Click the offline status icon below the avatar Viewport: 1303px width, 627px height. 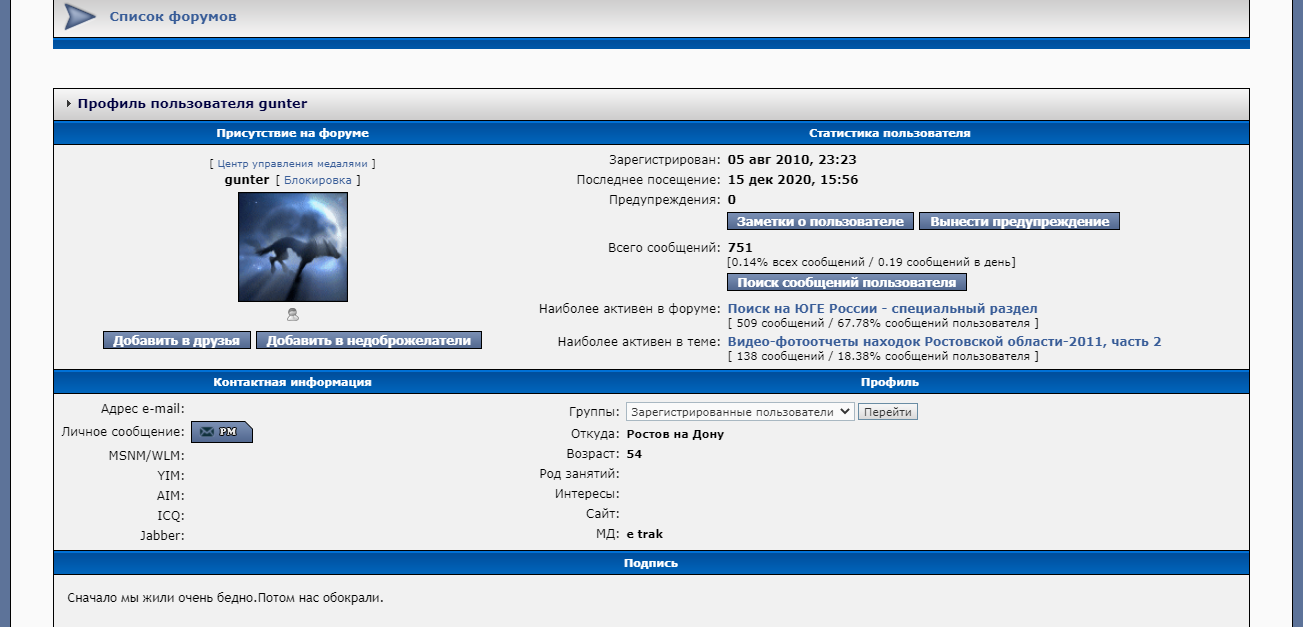pyautogui.click(x=292, y=312)
